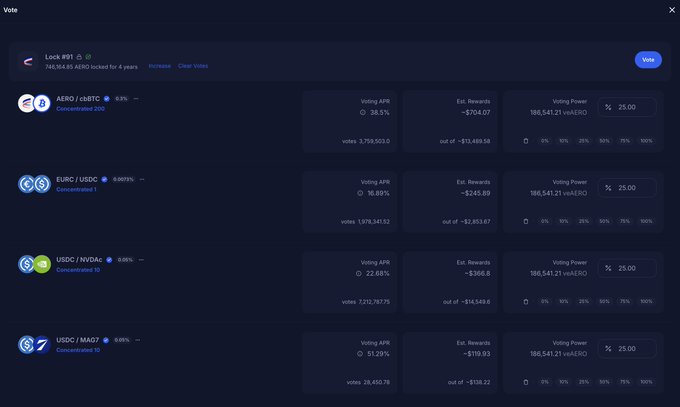Viewport: 680px width, 407px height.
Task: Set USDC / MAG7 voting power to 100%
Action: pyautogui.click(x=646, y=382)
